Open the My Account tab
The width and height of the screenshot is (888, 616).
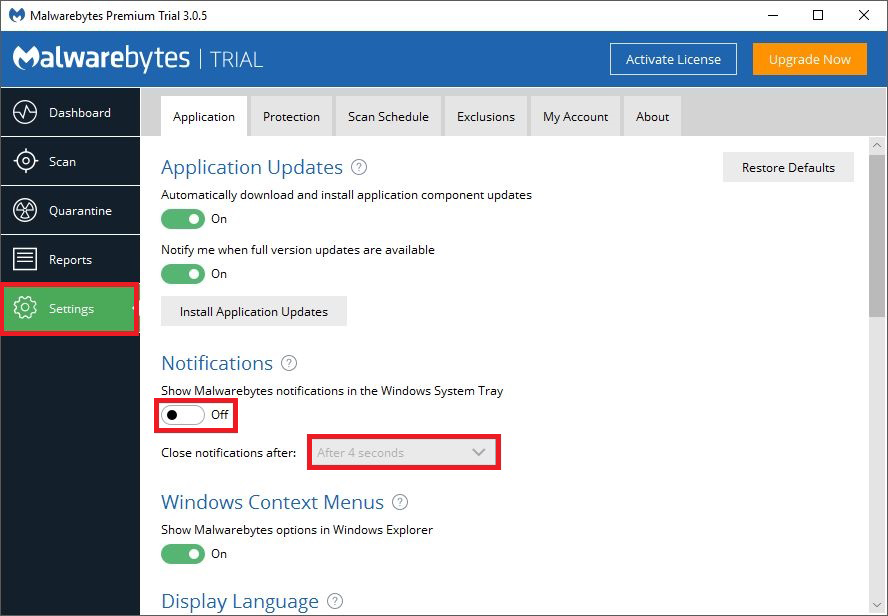pos(575,117)
